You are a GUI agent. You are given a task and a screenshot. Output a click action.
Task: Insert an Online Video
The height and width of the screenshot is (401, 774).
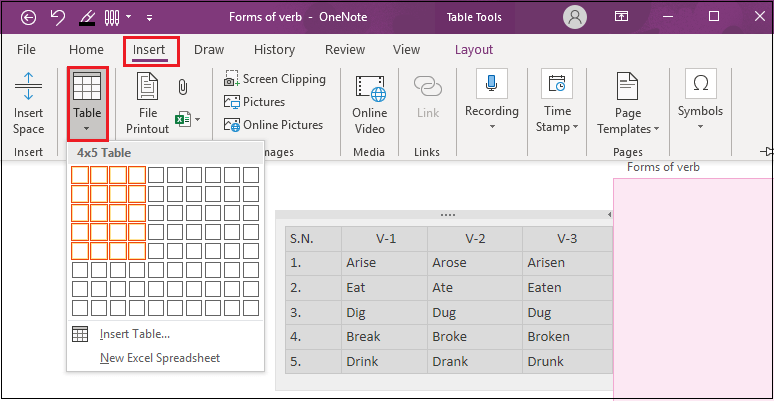pyautogui.click(x=369, y=102)
